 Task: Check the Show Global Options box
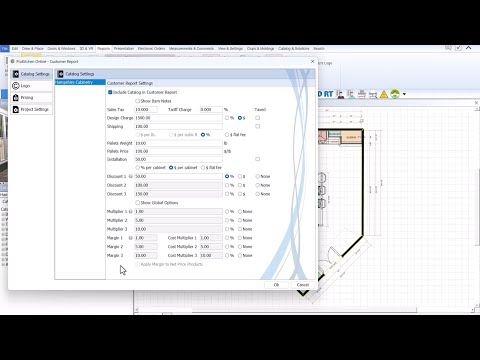(137, 203)
